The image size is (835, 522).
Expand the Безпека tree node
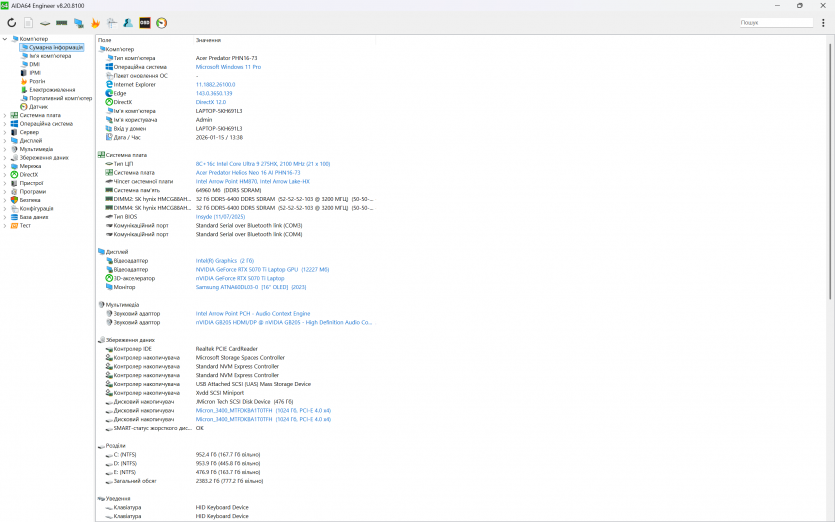[5, 200]
